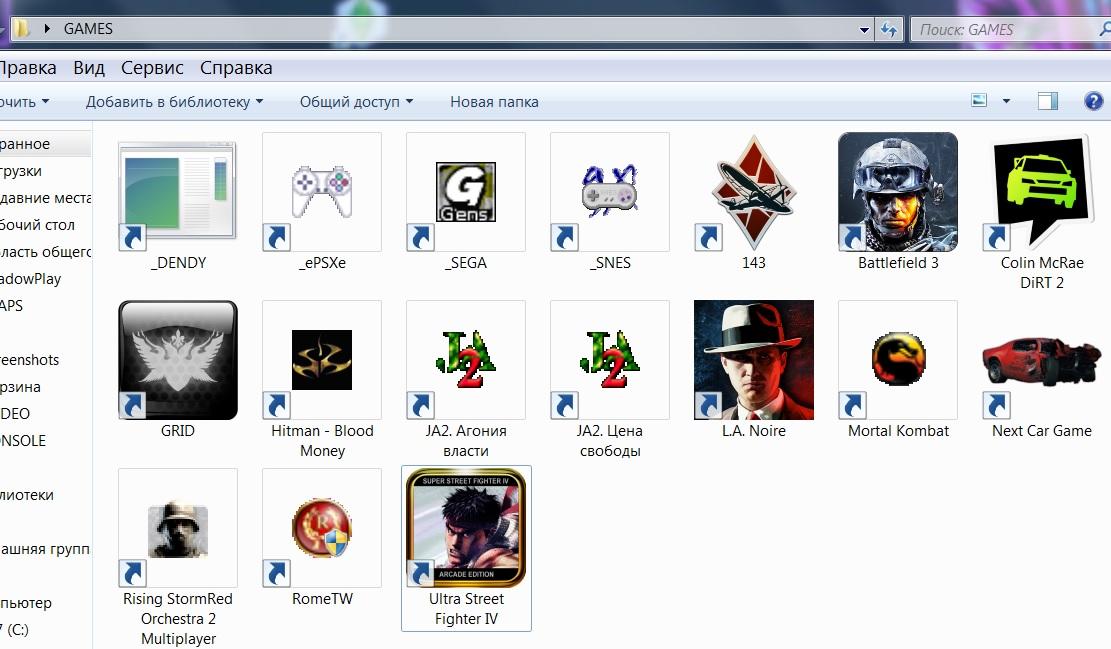Viewport: 1111px width, 649px height.
Task: Click the GAMES path segment
Action: point(88,29)
